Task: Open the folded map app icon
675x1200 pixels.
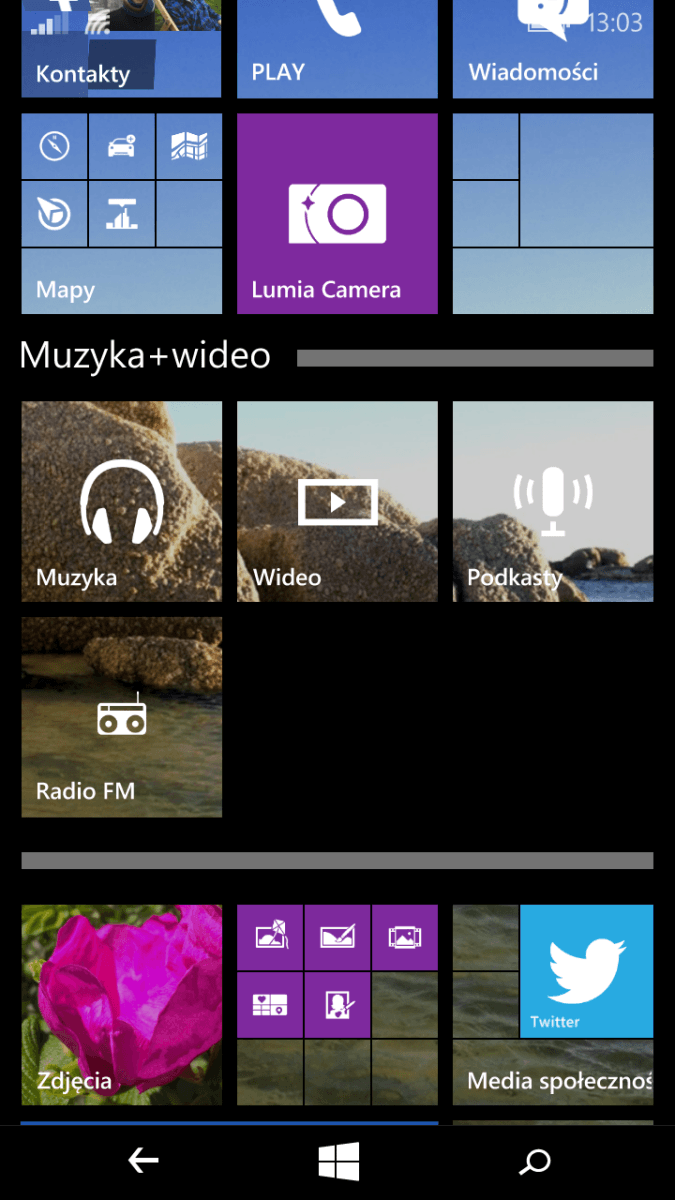Action: (x=189, y=146)
